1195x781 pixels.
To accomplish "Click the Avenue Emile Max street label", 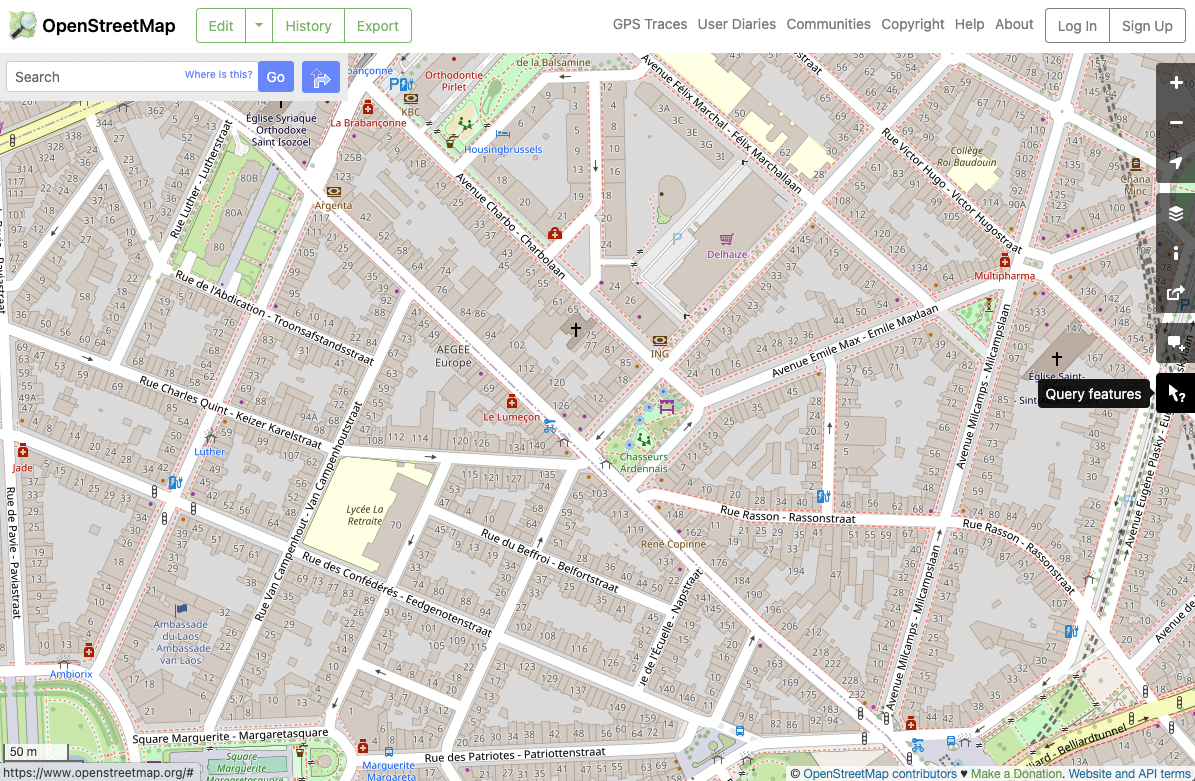I will pos(854,343).
